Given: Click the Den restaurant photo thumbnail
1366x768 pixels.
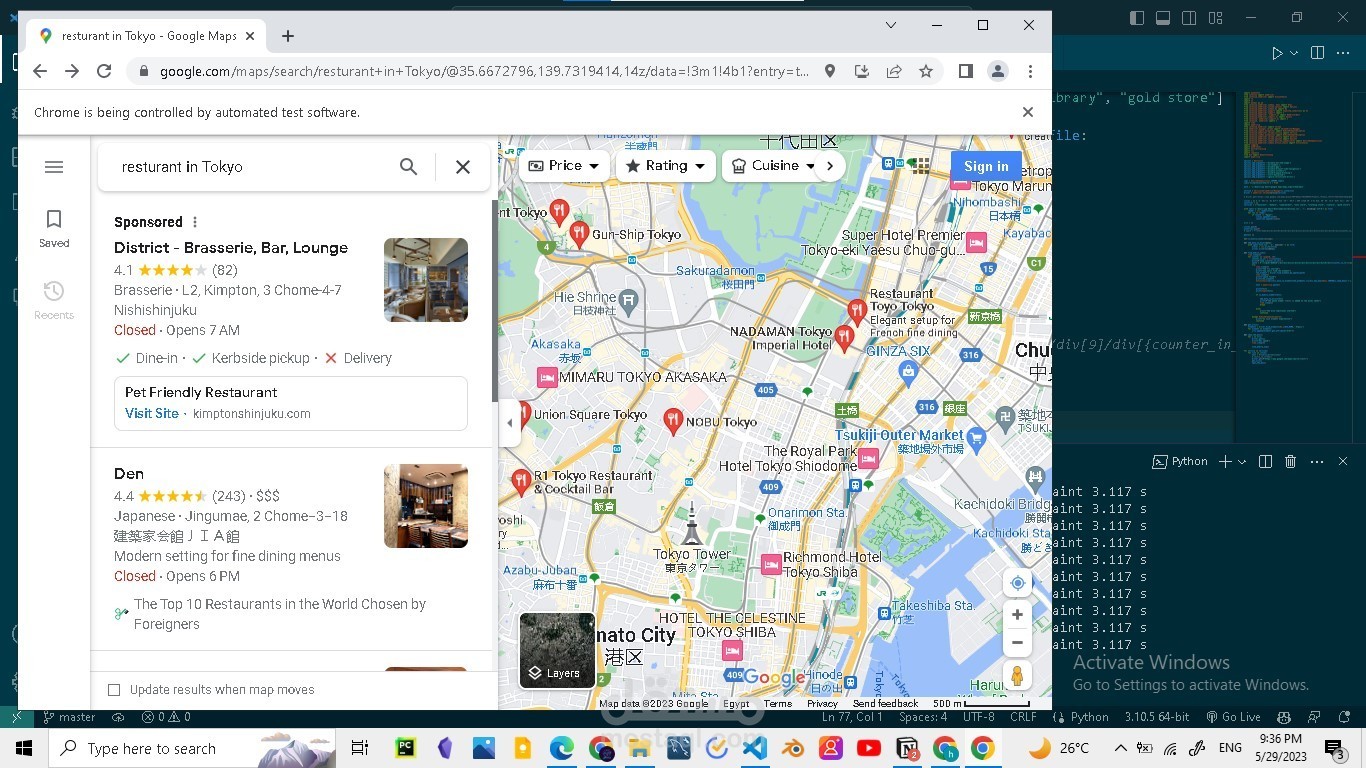Looking at the screenshot, I should [426, 506].
